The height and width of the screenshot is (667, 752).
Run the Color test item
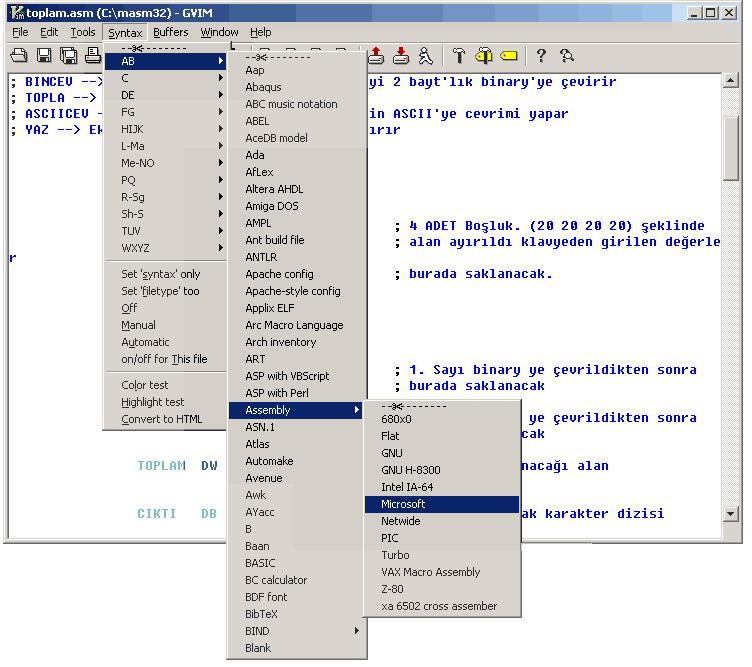coord(165,385)
